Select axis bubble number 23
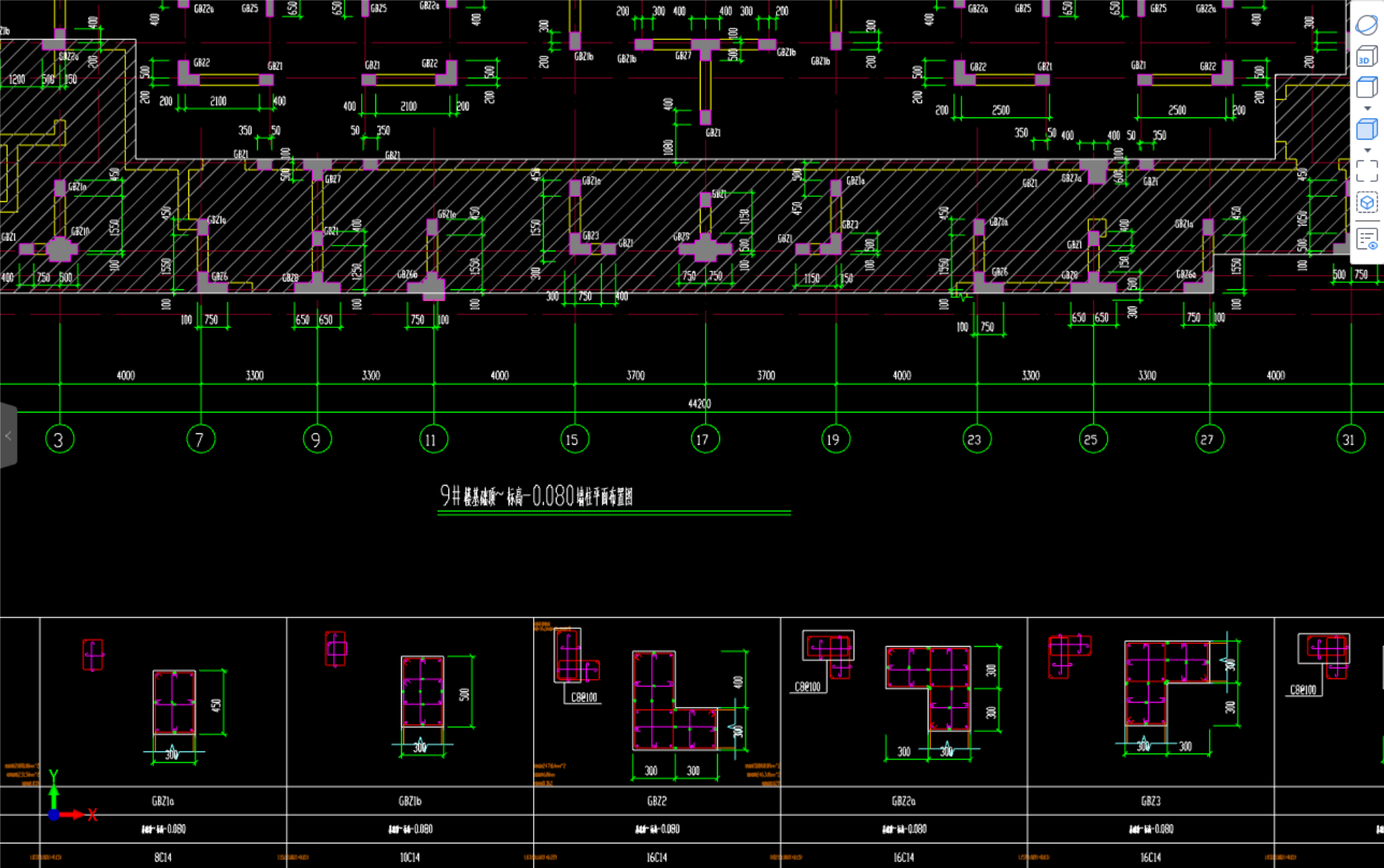Viewport: 1384px width, 868px height. click(977, 439)
